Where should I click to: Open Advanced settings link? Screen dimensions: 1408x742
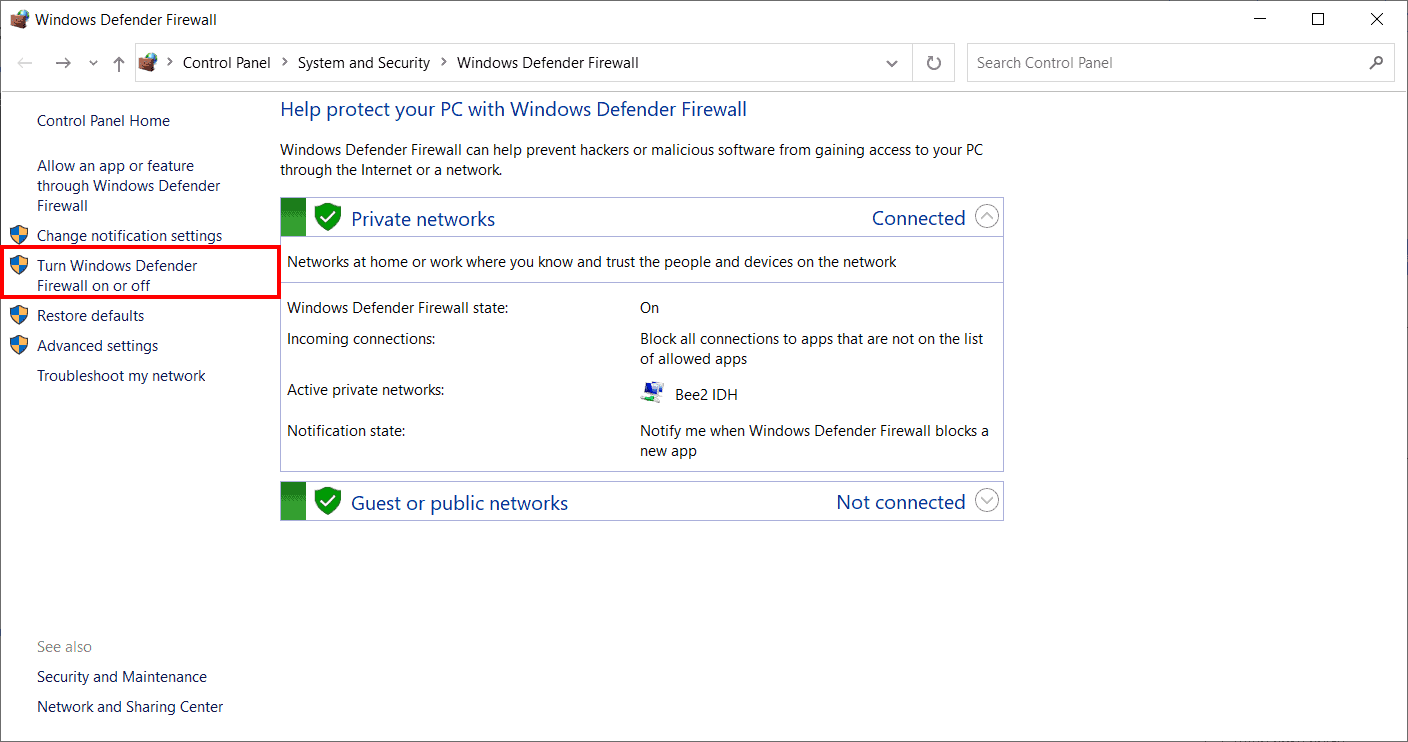pyautogui.click(x=97, y=346)
